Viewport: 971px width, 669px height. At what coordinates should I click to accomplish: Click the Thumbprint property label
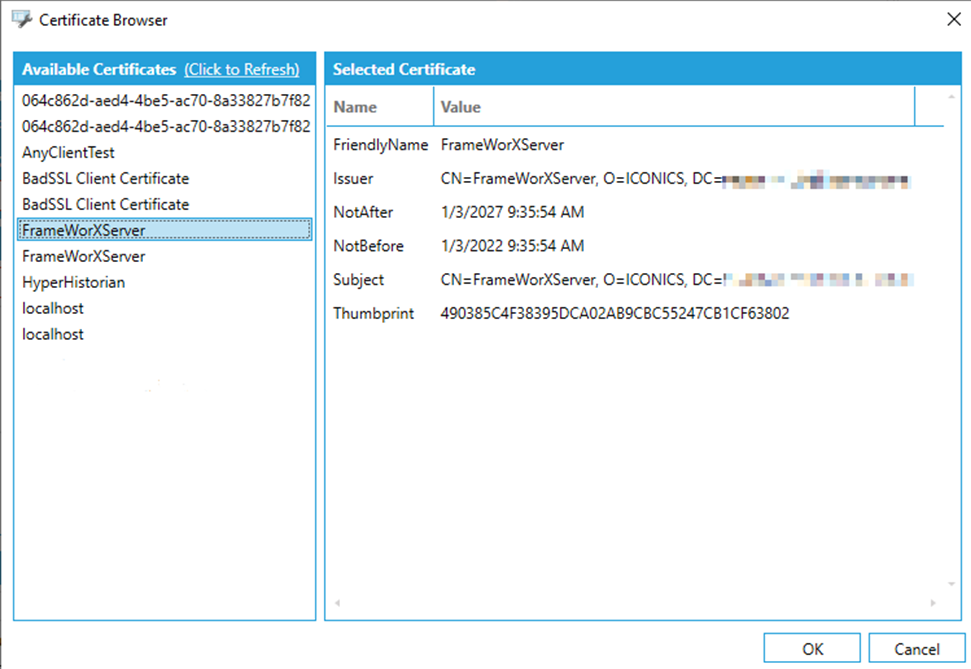[x=373, y=313]
